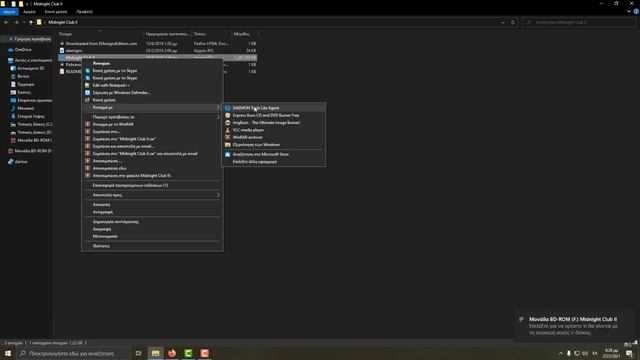Click Αποκοπή (cut) in context menu
Image resolution: width=640 pixels, height=360 pixels.
tap(152, 204)
